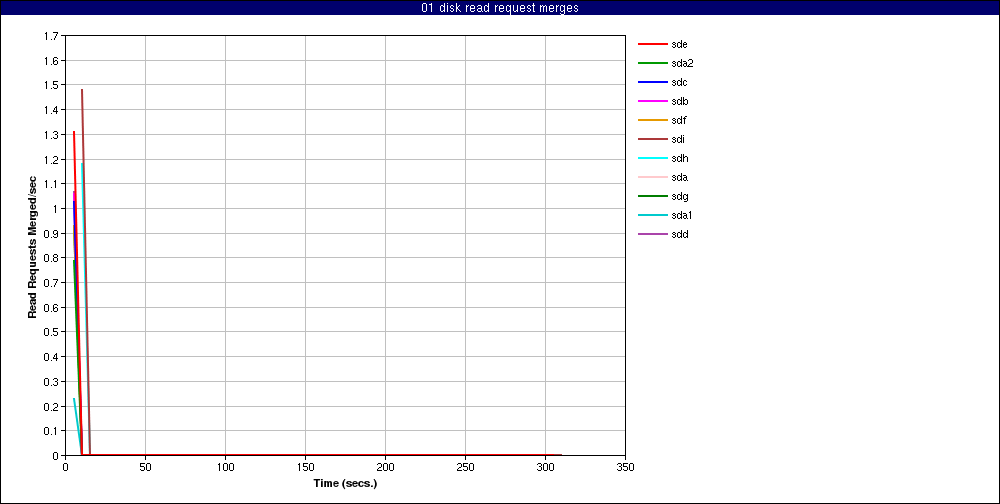Click the red line peak near 1.3
Image resolution: width=1000 pixels, height=504 pixels.
pos(74,132)
